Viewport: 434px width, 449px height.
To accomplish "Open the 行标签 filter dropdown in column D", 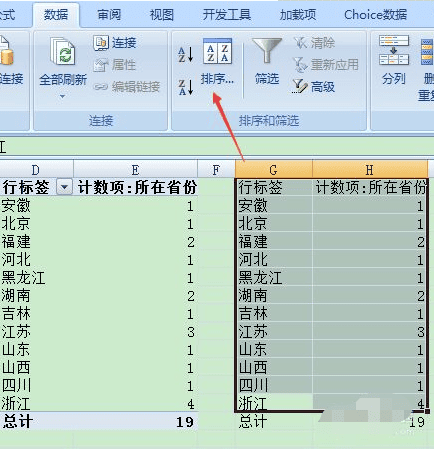I will coord(64,187).
